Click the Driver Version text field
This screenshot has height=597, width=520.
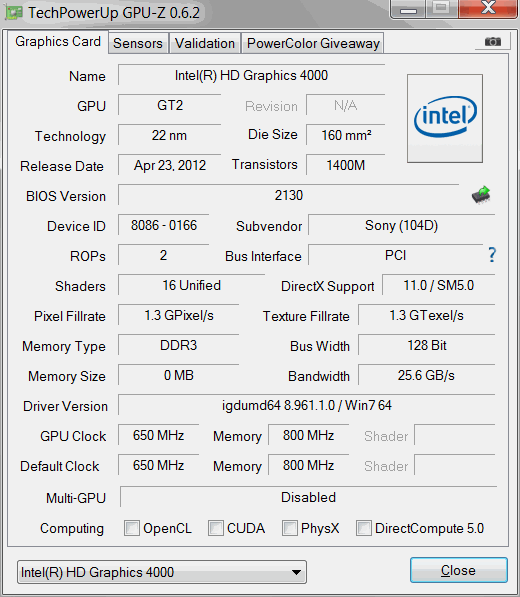pyautogui.click(x=306, y=405)
